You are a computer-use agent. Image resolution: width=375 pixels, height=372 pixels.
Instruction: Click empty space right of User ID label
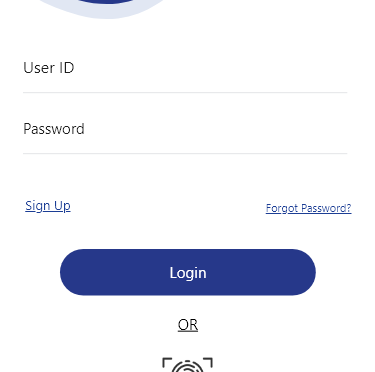click(x=211, y=68)
